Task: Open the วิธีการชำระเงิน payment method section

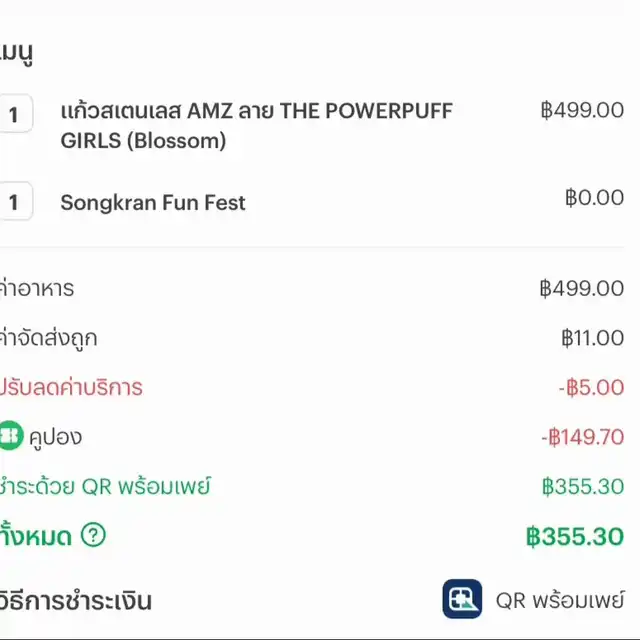Action: click(76, 601)
